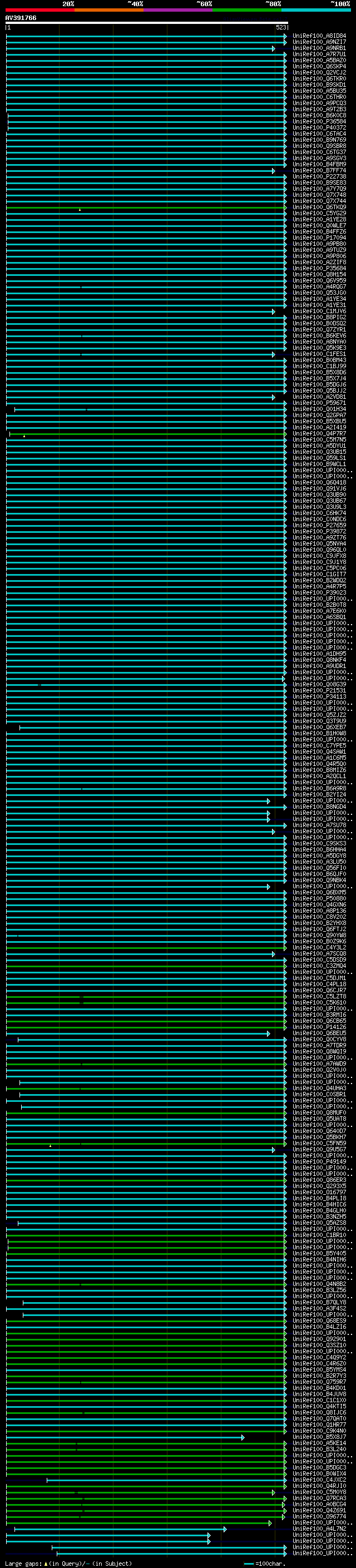Image resolution: width=356 pixels, height=1568 pixels.
Task: Click the Large gaps legend text
Action: [68, 1564]
